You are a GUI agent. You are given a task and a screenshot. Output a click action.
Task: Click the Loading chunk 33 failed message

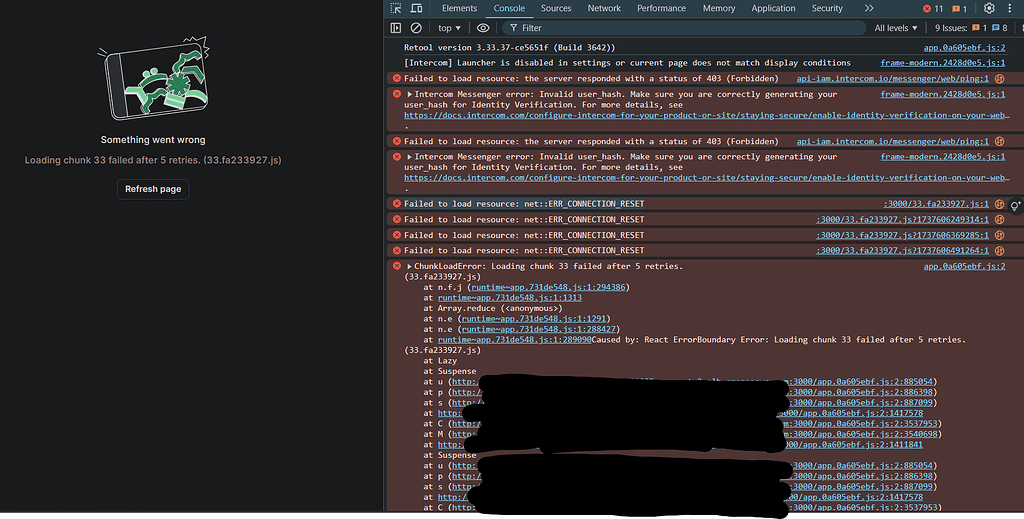pos(153,160)
